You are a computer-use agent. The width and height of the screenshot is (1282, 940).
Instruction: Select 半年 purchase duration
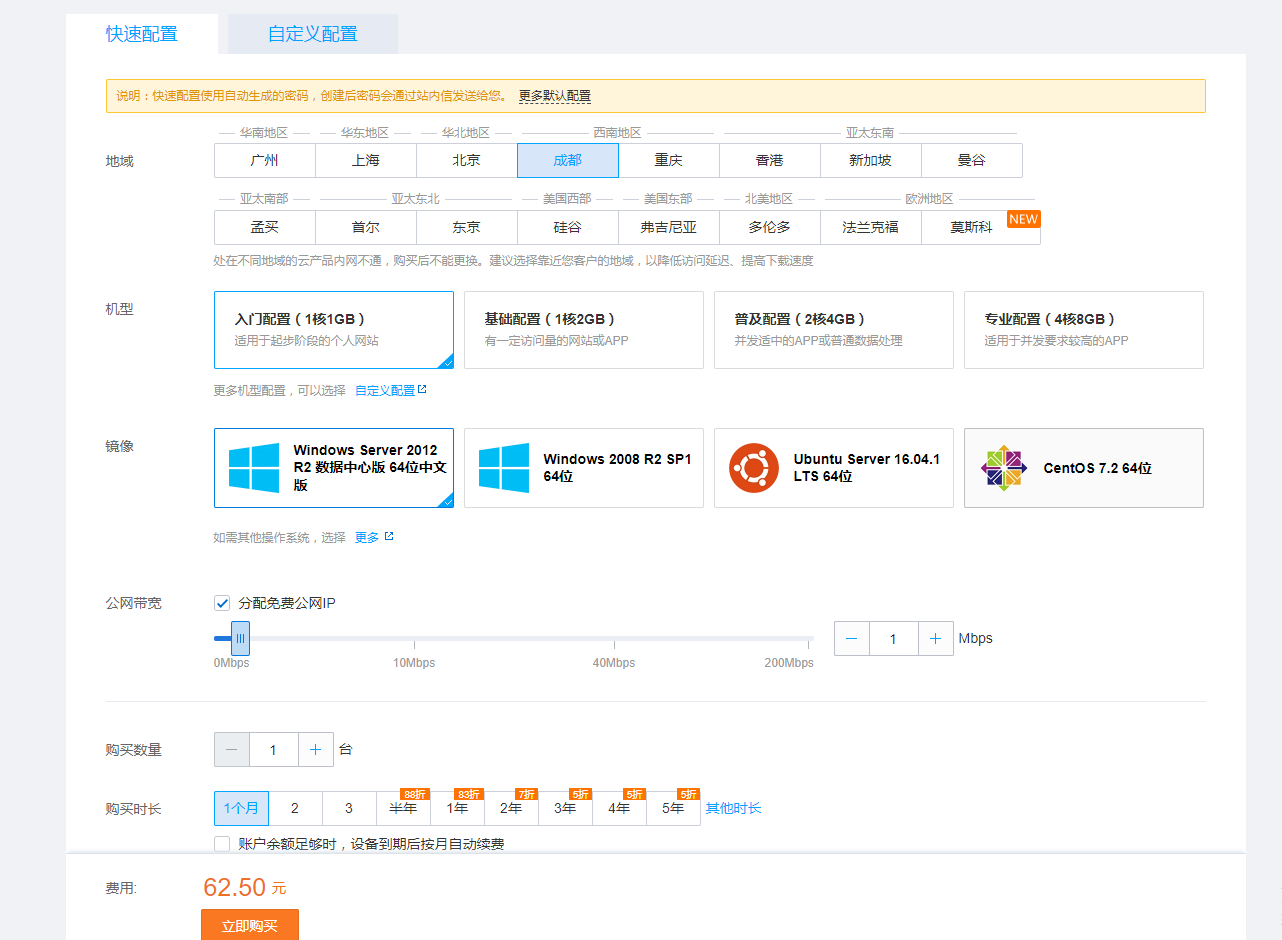tap(403, 808)
